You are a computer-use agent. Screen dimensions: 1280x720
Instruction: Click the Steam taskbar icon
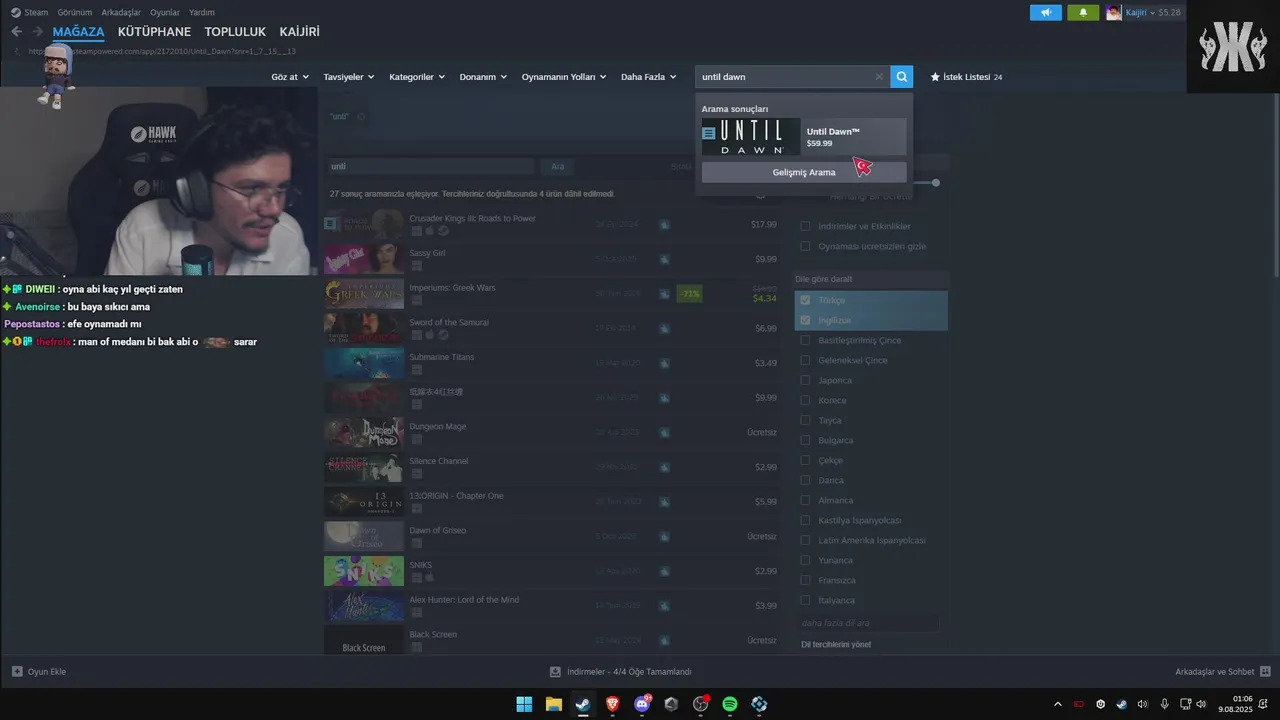click(x=583, y=704)
